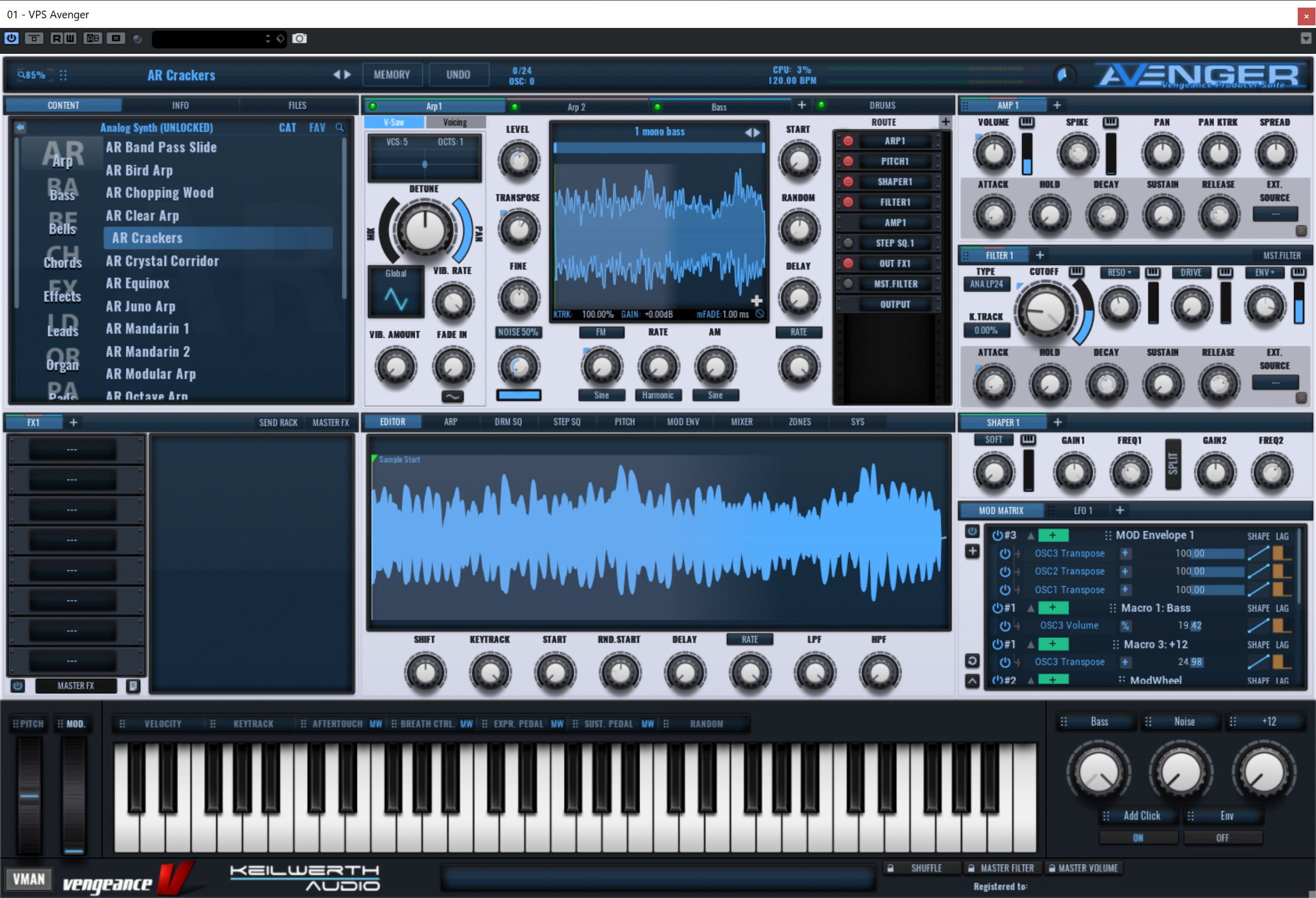The width and height of the screenshot is (1316, 898).
Task: Add a new Shaper module plus icon
Action: point(1057,422)
